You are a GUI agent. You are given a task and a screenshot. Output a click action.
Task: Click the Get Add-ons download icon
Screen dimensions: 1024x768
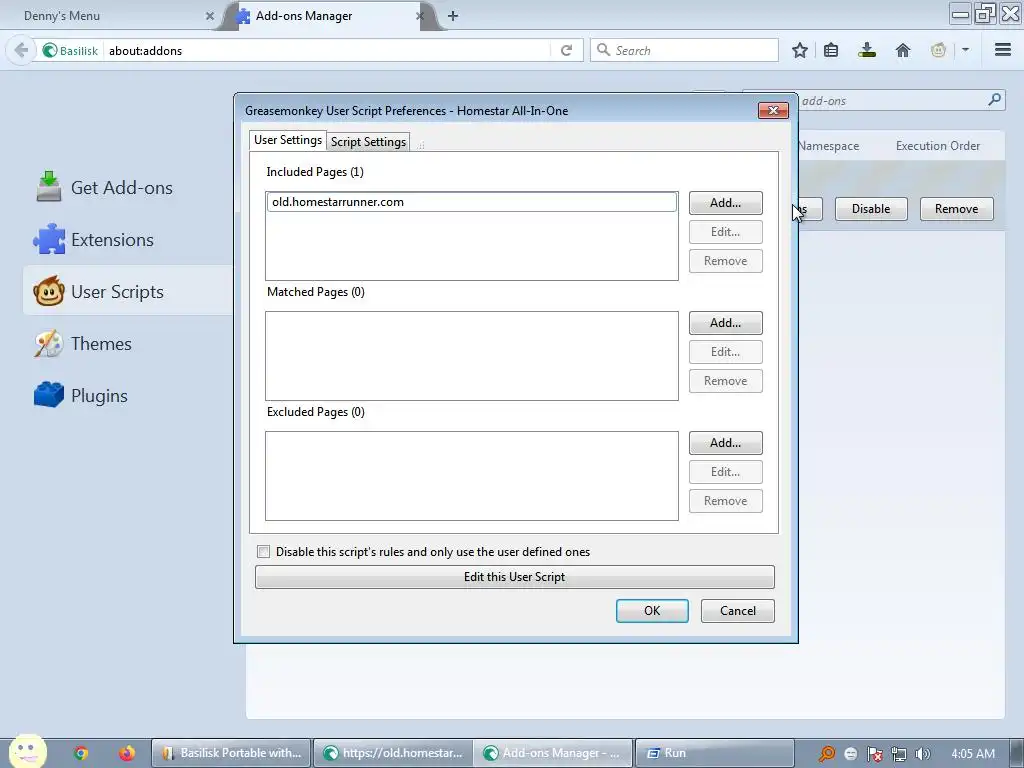point(49,187)
